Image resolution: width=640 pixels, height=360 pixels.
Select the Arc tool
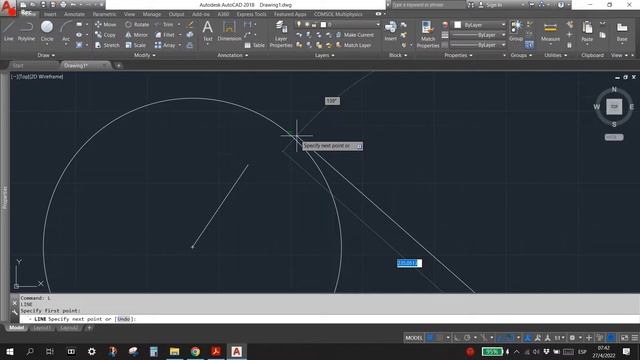[x=66, y=31]
